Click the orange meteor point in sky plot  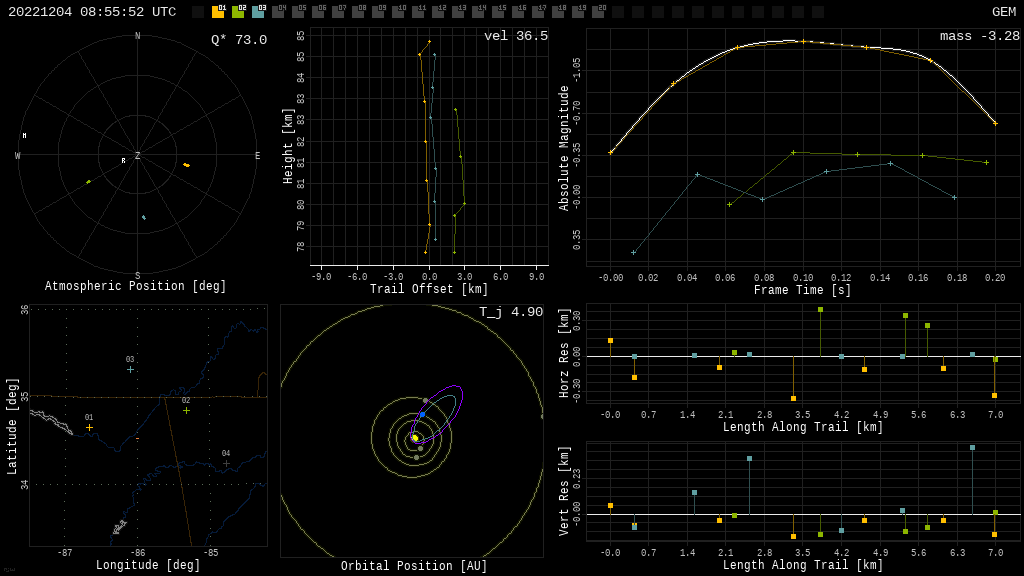186,165
